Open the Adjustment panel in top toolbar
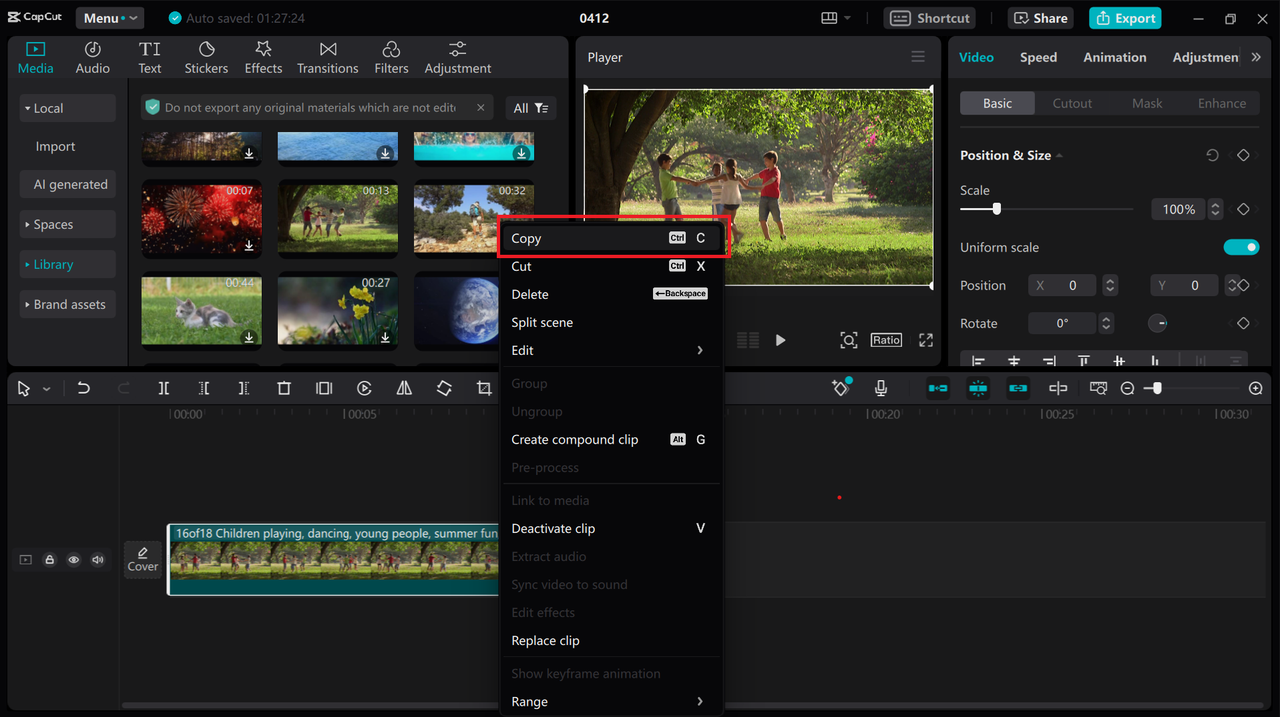Image resolution: width=1280 pixels, height=717 pixels. point(458,57)
